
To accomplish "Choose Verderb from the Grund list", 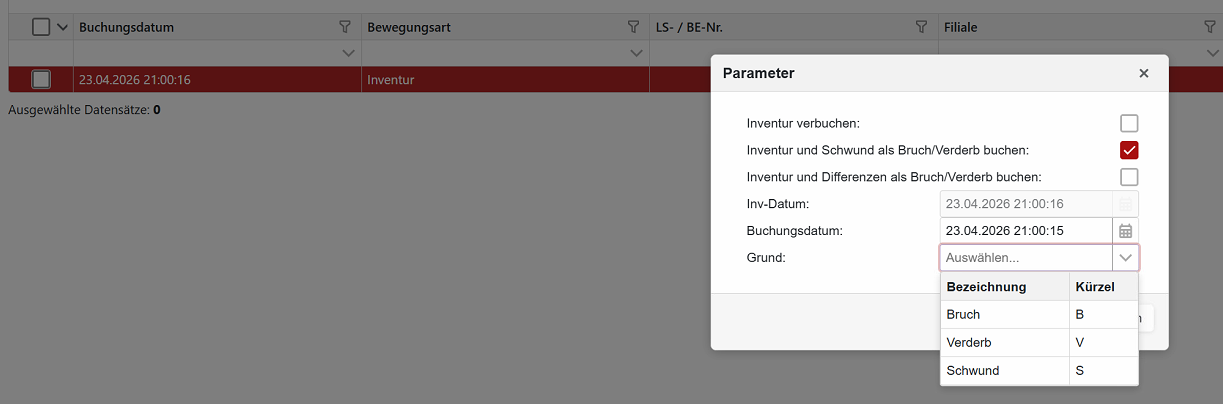I will coord(1005,343).
